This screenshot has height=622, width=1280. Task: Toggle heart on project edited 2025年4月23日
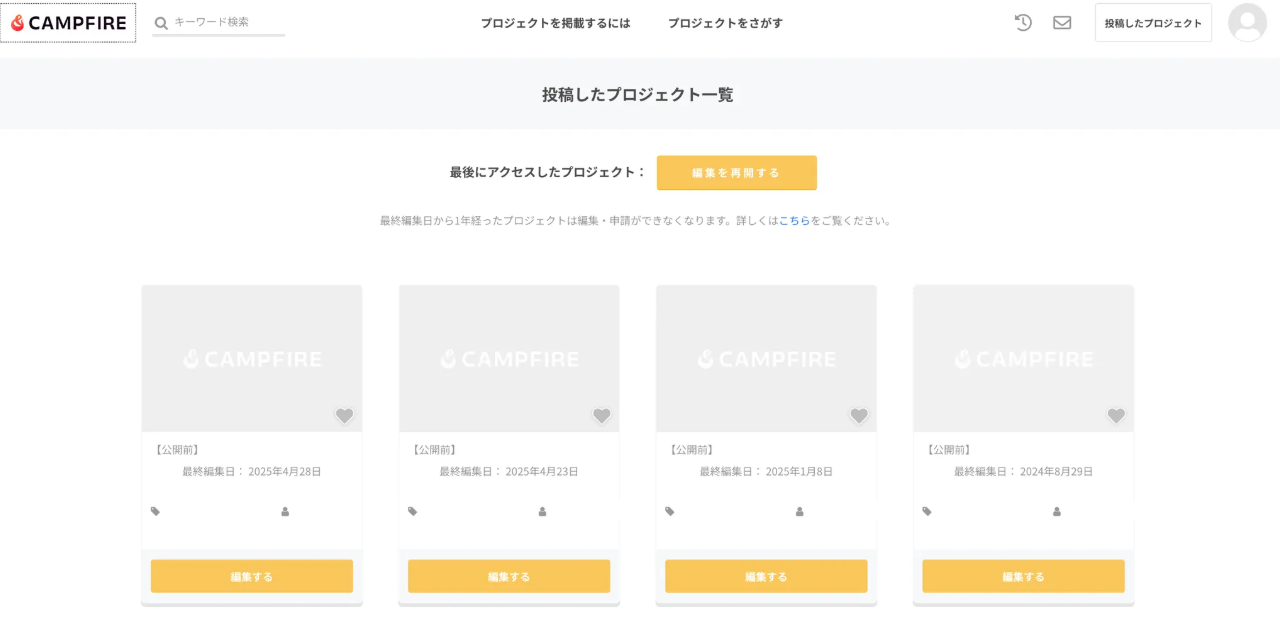601,415
